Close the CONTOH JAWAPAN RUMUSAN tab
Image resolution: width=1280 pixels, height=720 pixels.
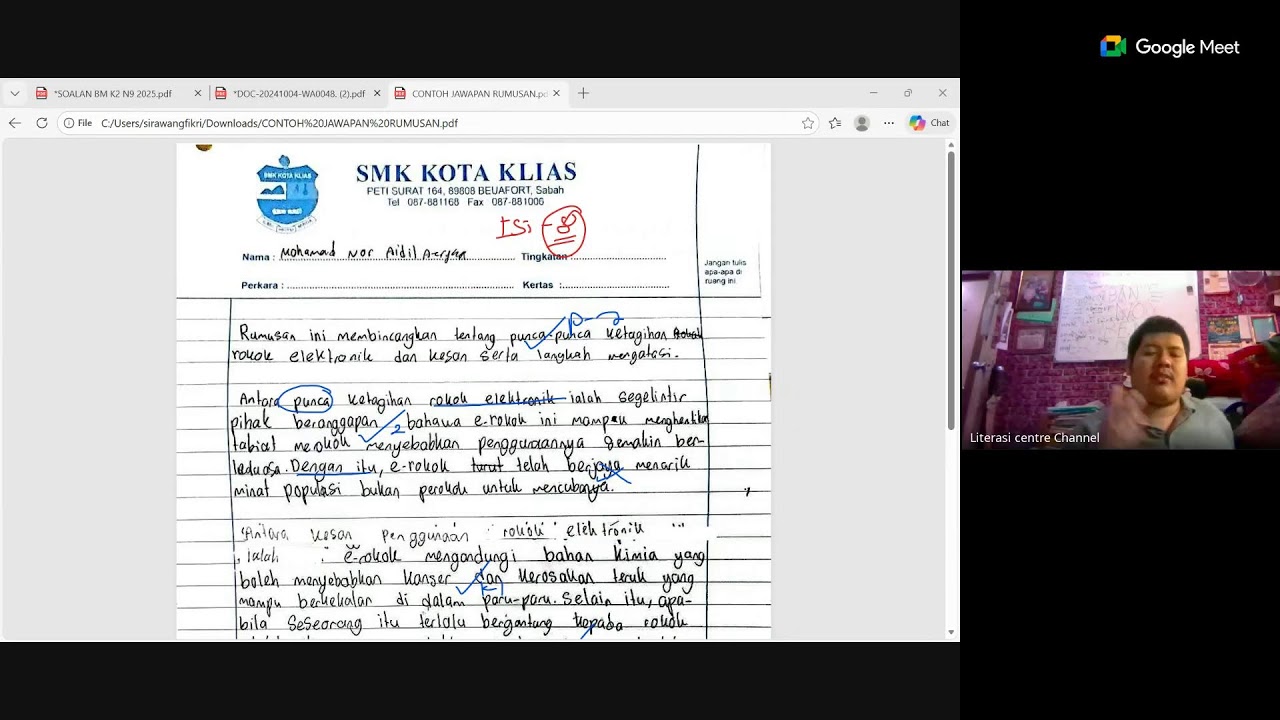pos(555,93)
